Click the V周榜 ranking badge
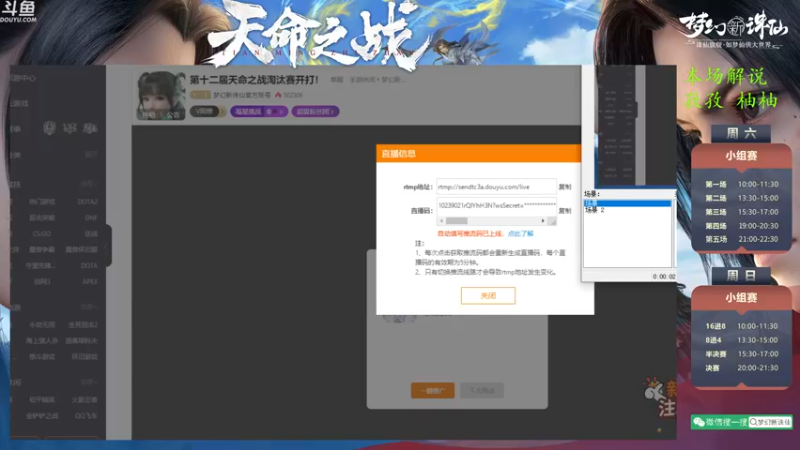Screen dimensions: 800x450 click(207, 111)
